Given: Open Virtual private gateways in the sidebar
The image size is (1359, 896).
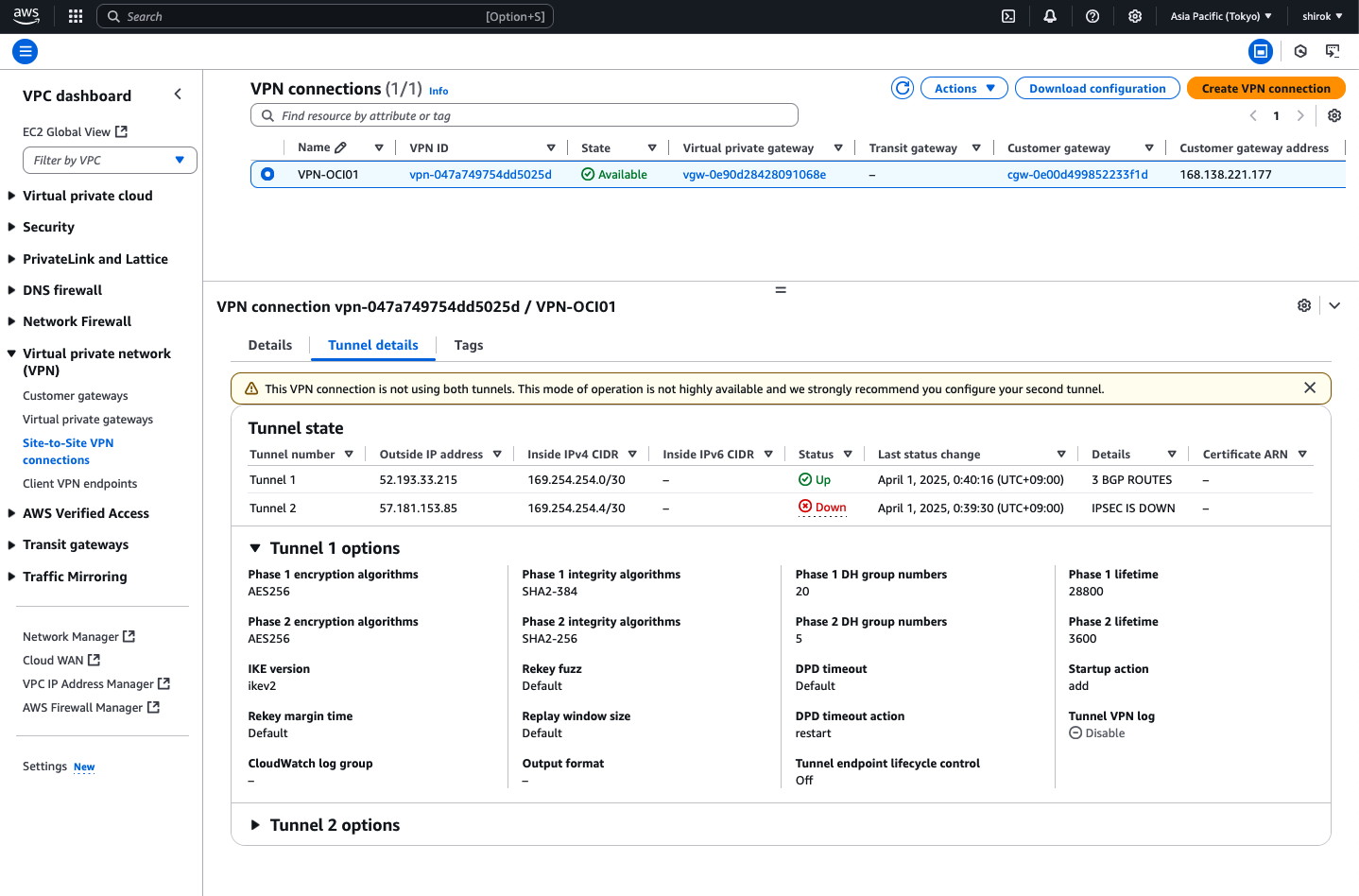Looking at the screenshot, I should point(88,420).
